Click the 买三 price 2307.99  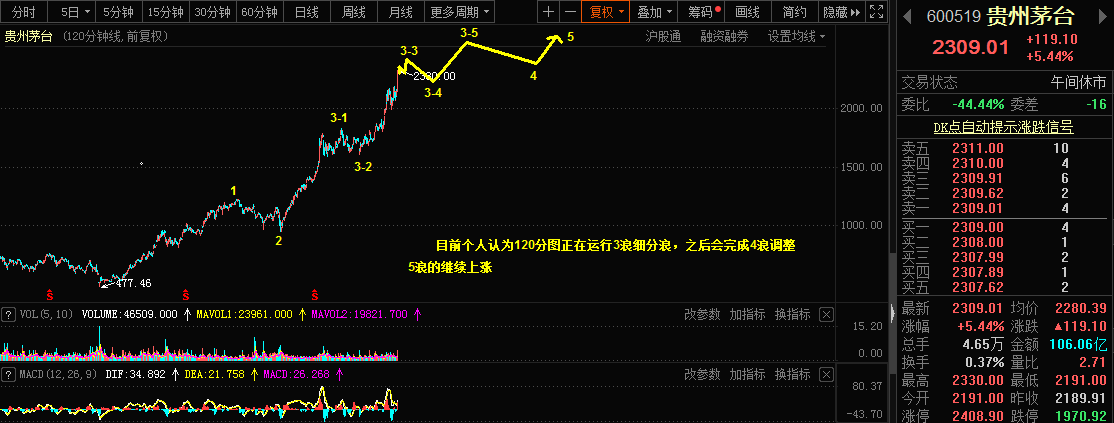[978, 257]
